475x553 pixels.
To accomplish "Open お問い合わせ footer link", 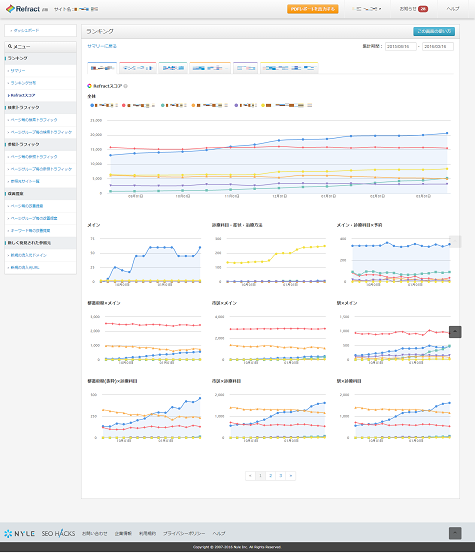I will 95,534.
